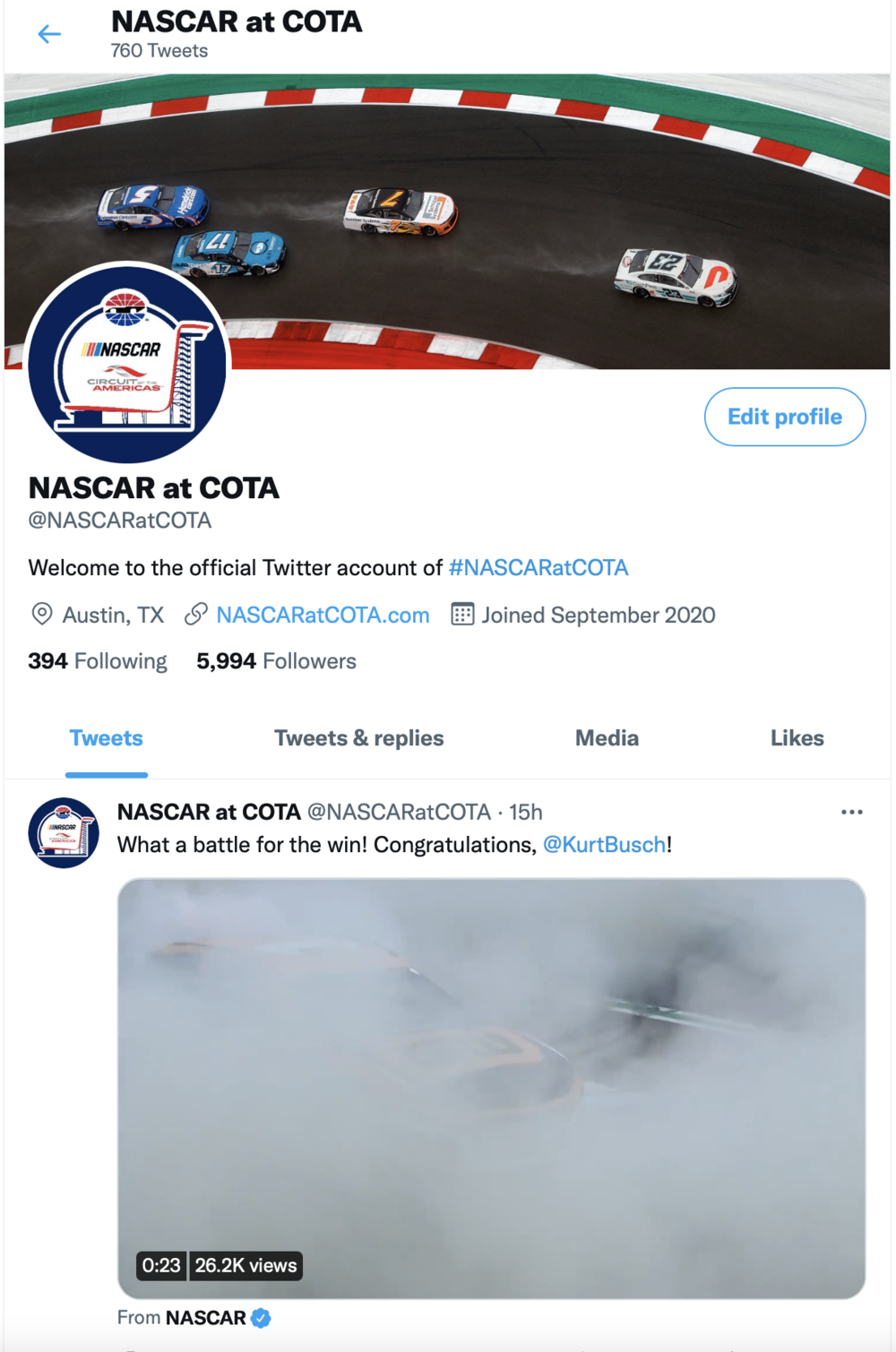Image resolution: width=896 pixels, height=1352 pixels.
Task: Open the large NASCAR at COTA profile picture
Action: click(128, 363)
